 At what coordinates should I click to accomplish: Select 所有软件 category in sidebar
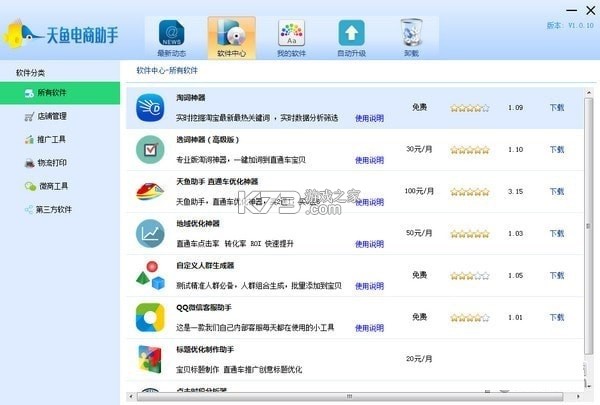coord(60,93)
